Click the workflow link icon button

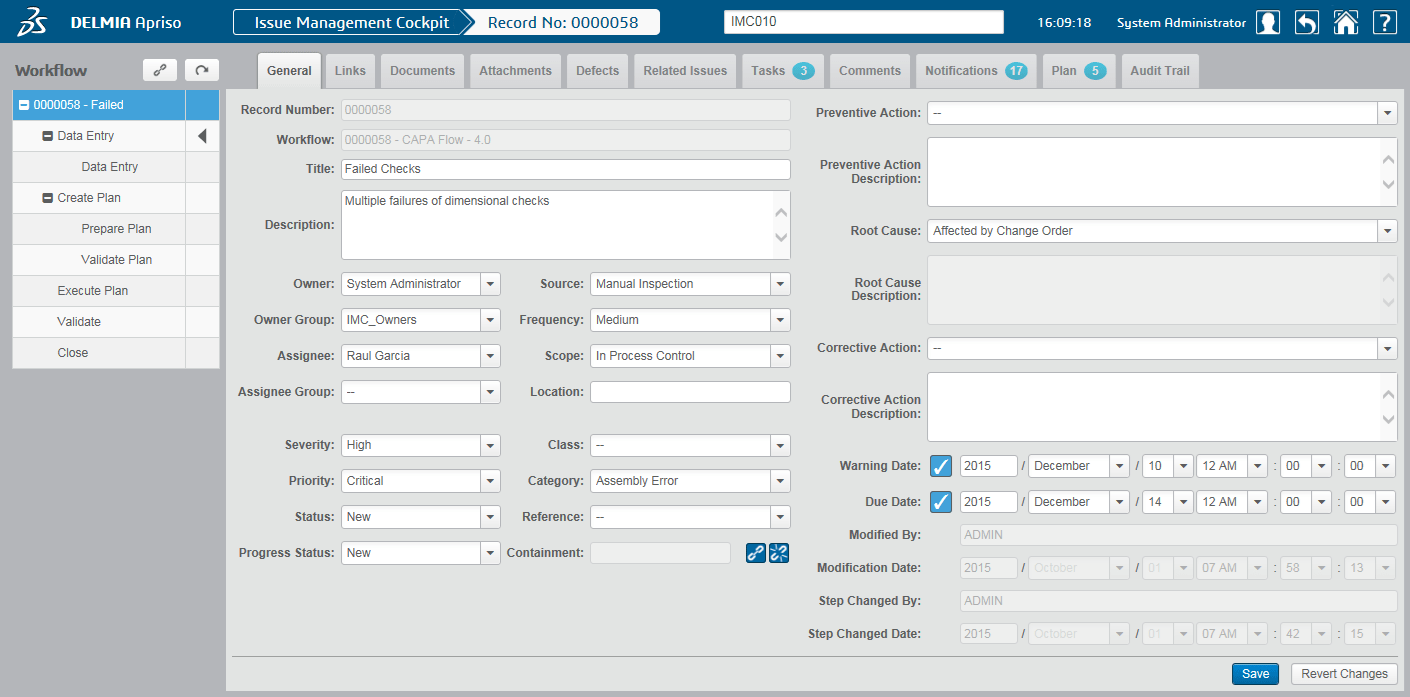point(160,70)
